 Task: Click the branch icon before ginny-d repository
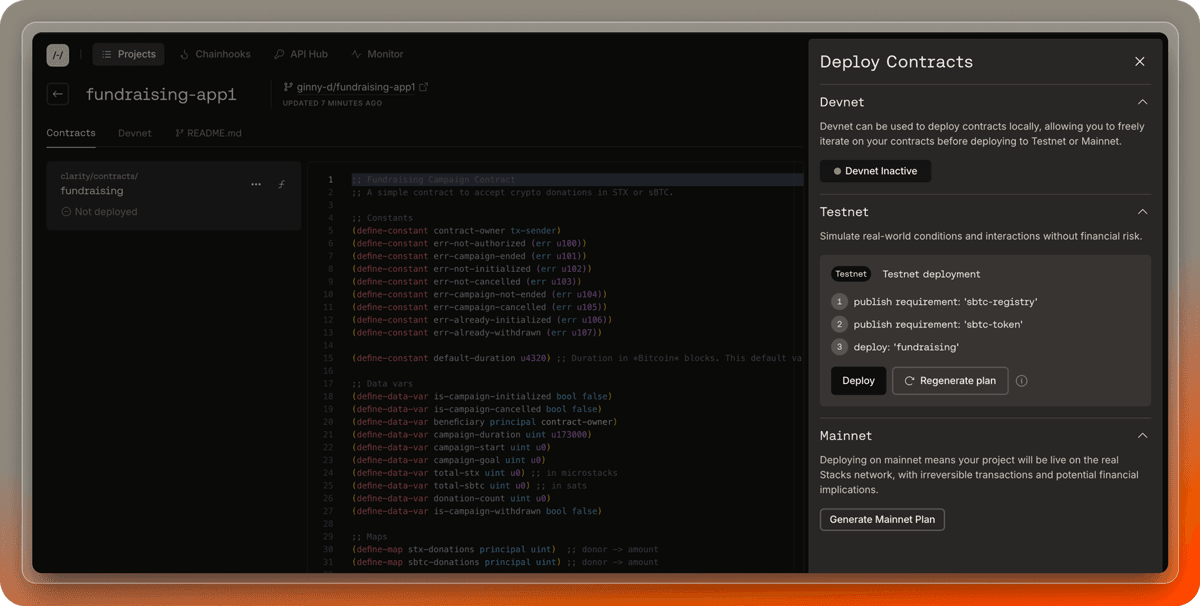pos(289,87)
